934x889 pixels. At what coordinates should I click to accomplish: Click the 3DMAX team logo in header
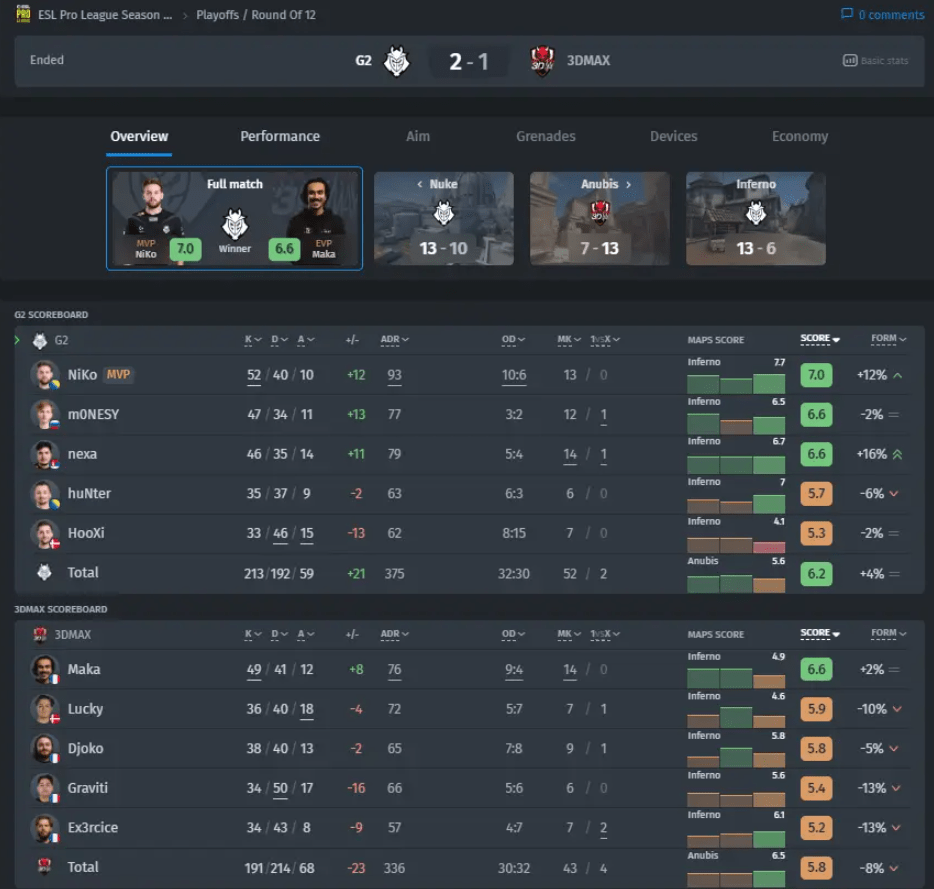pyautogui.click(x=542, y=61)
